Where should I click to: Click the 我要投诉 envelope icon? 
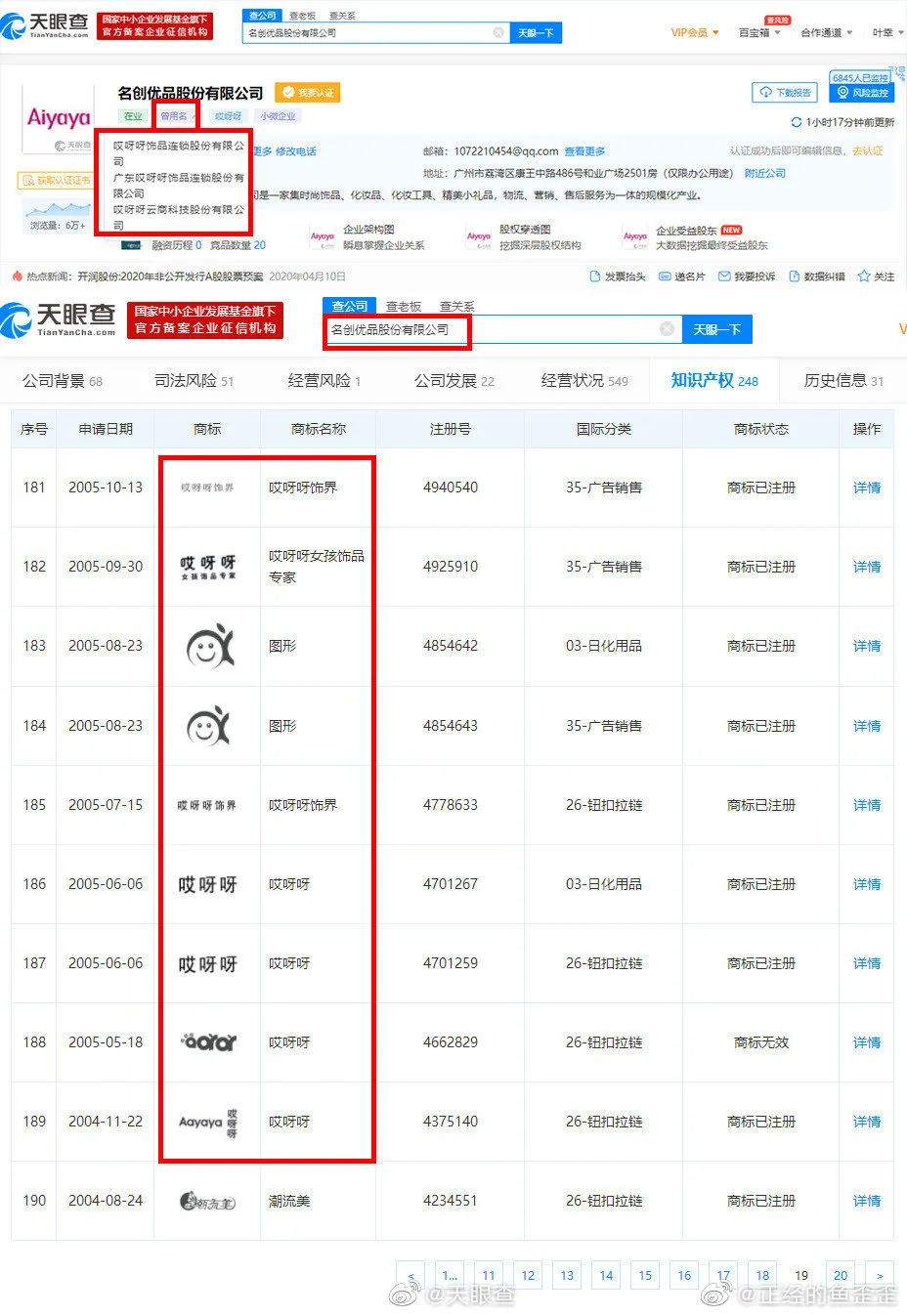(x=724, y=276)
